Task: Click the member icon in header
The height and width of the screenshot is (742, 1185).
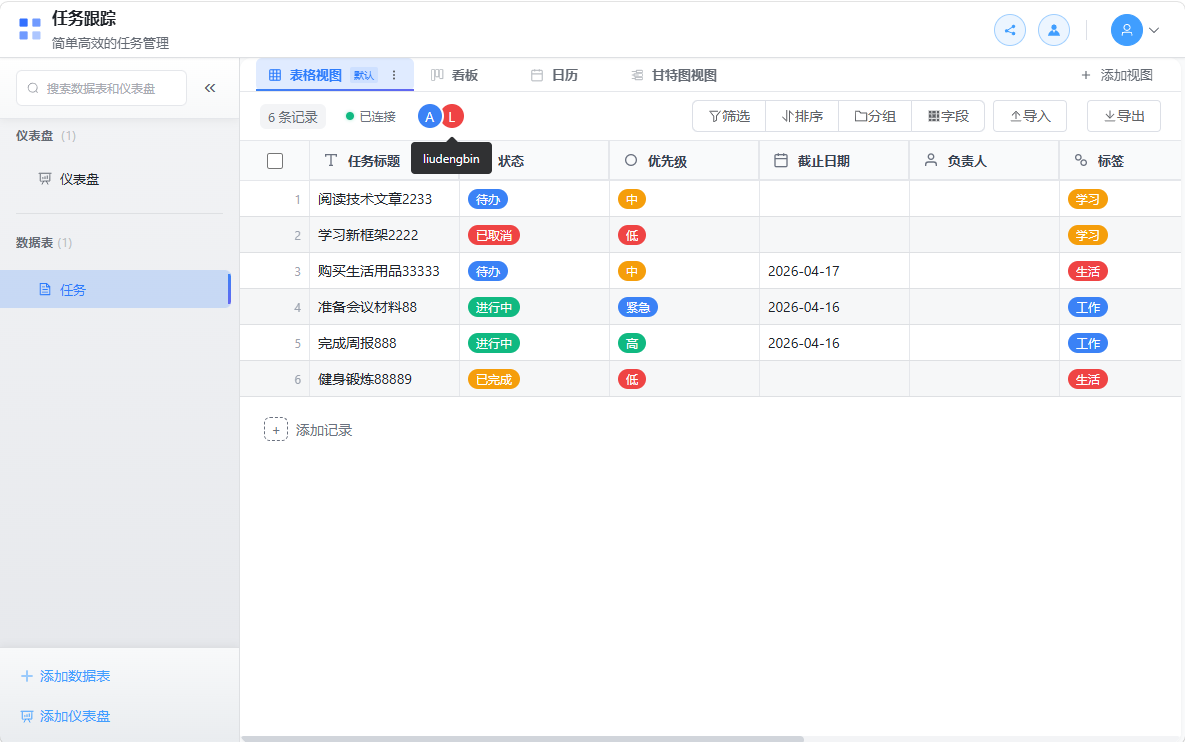Action: 1054,30
